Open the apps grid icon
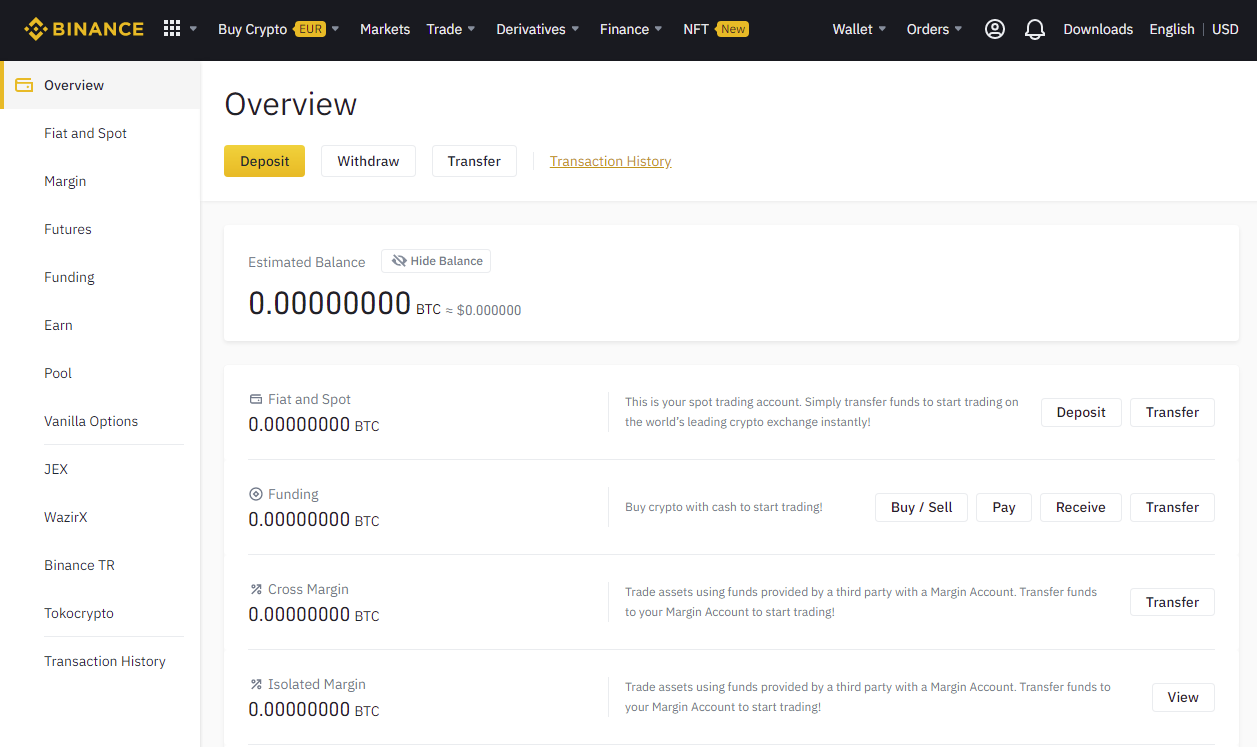 point(172,29)
